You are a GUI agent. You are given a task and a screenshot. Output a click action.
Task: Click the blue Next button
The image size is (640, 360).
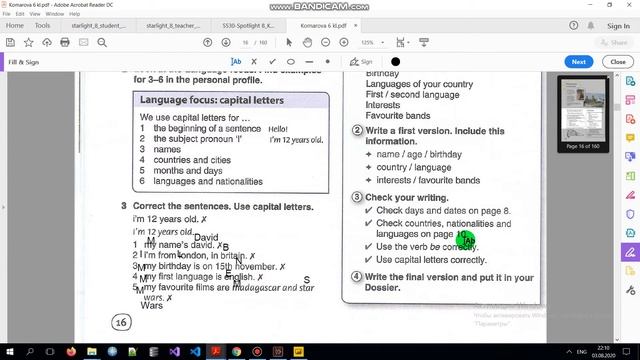coord(579,62)
